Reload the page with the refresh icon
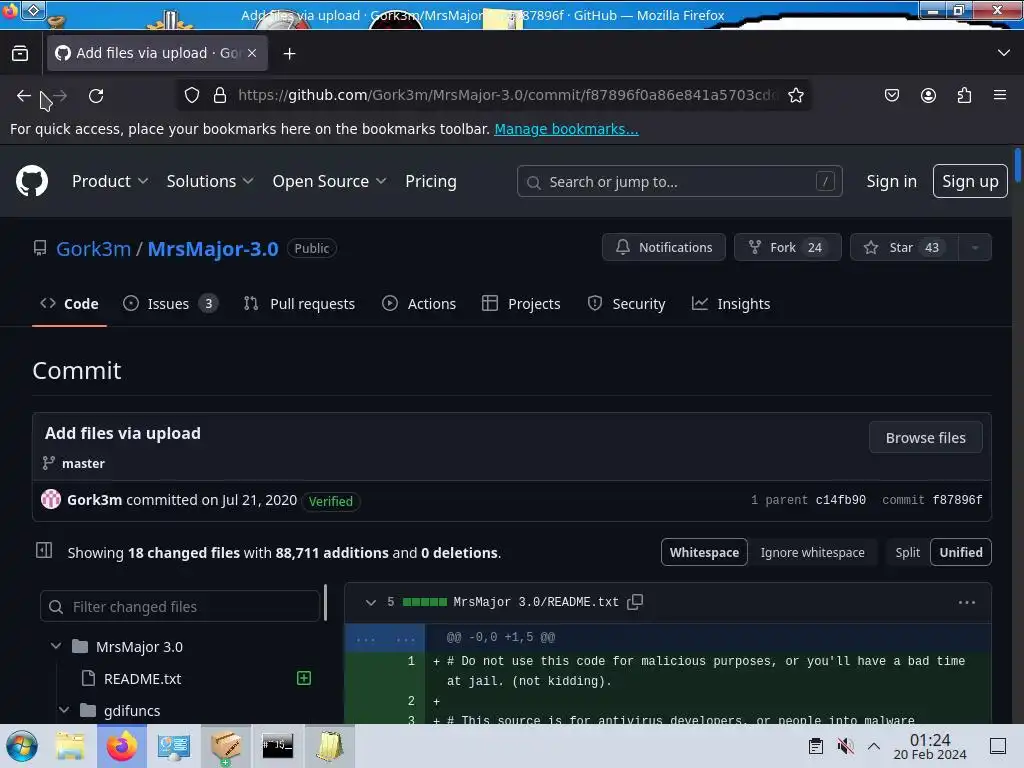The width and height of the screenshot is (1024, 768). (96, 96)
